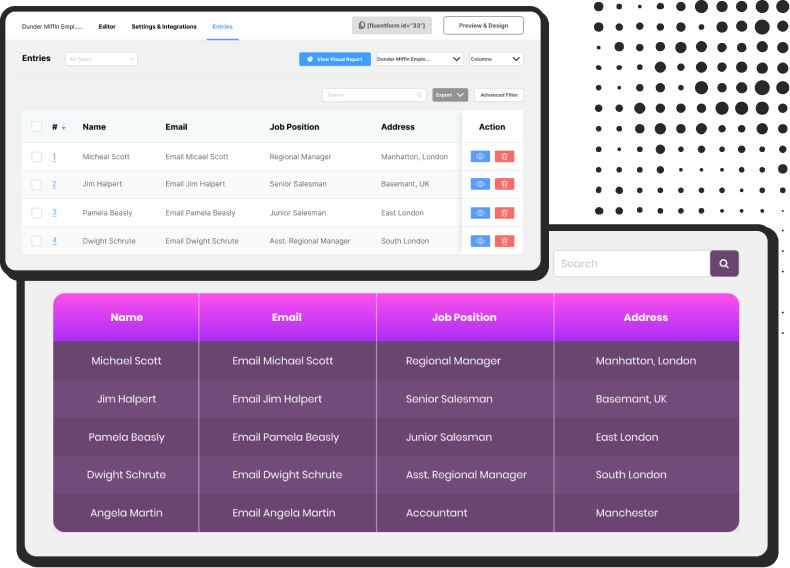Select the Entries tab
Screen dimensions: 790x568
(x=222, y=26)
